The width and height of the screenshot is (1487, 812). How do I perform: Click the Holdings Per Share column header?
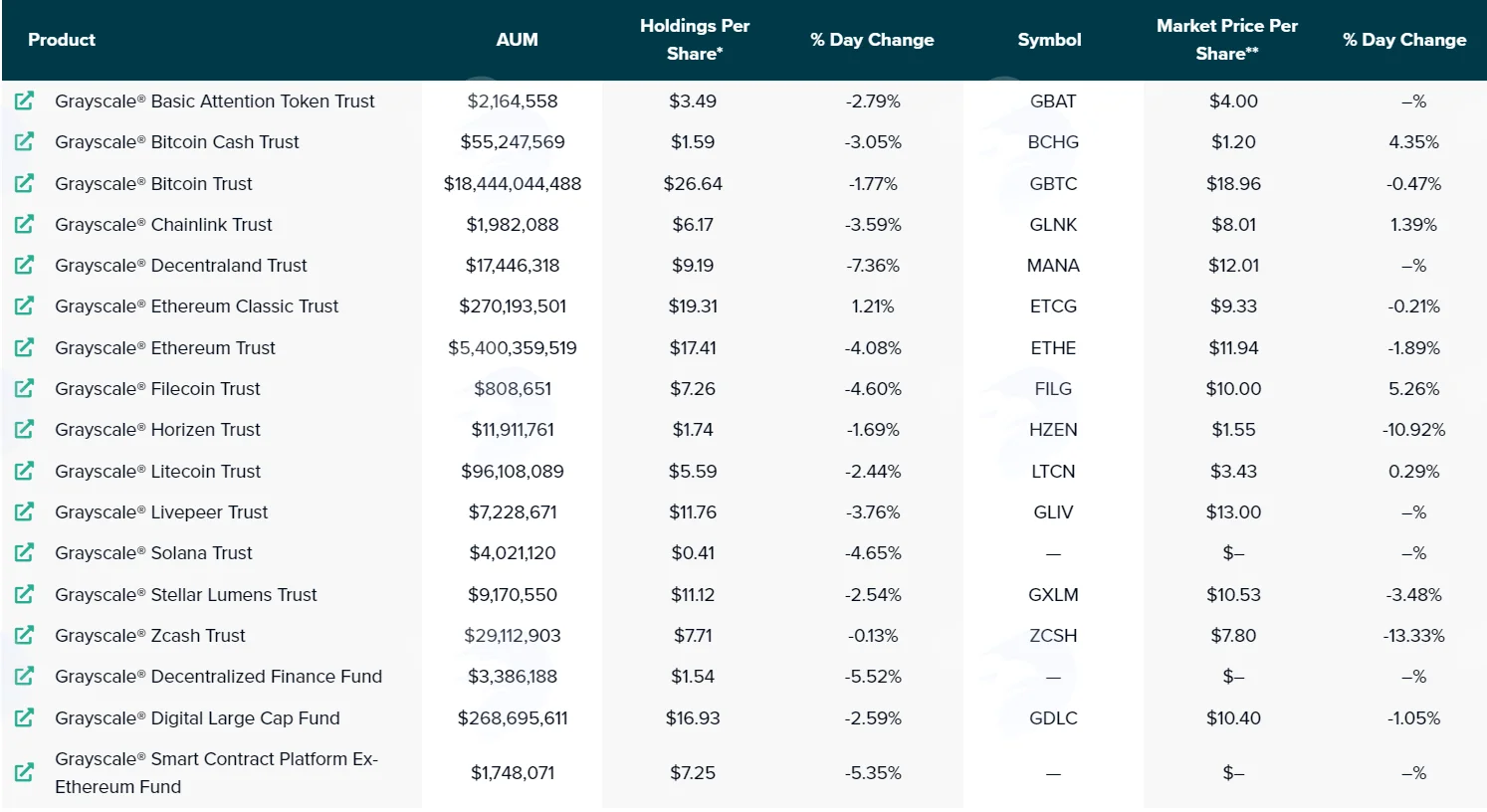[x=695, y=40]
